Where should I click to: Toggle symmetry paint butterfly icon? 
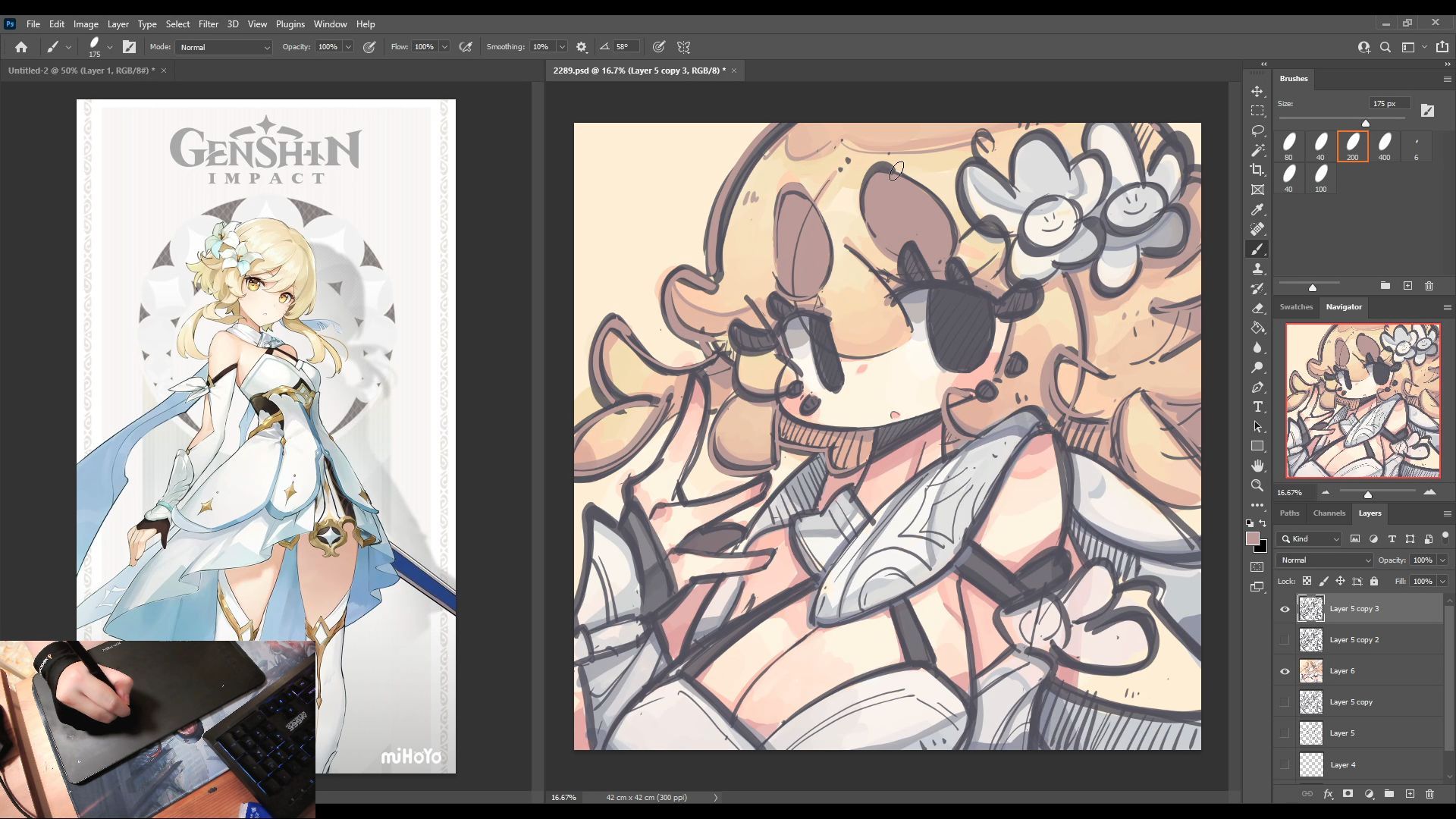click(683, 47)
